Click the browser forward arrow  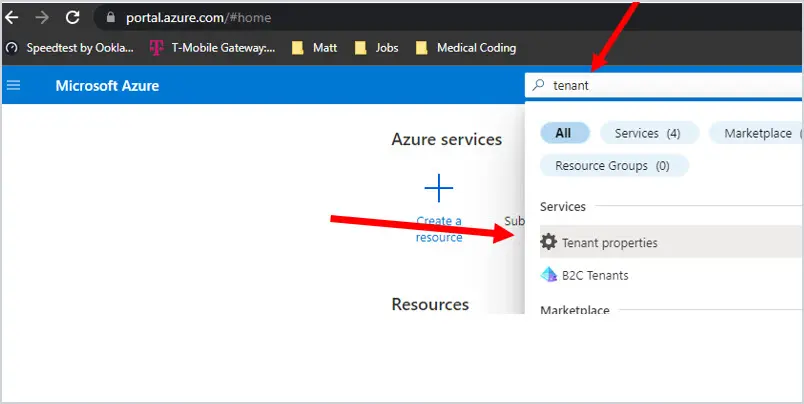[x=42, y=17]
